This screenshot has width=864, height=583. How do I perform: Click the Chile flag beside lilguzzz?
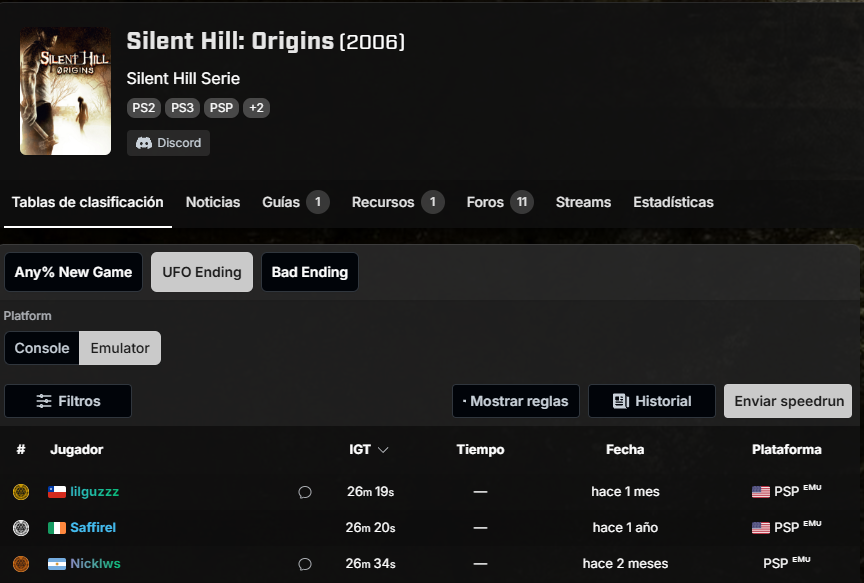coord(57,492)
